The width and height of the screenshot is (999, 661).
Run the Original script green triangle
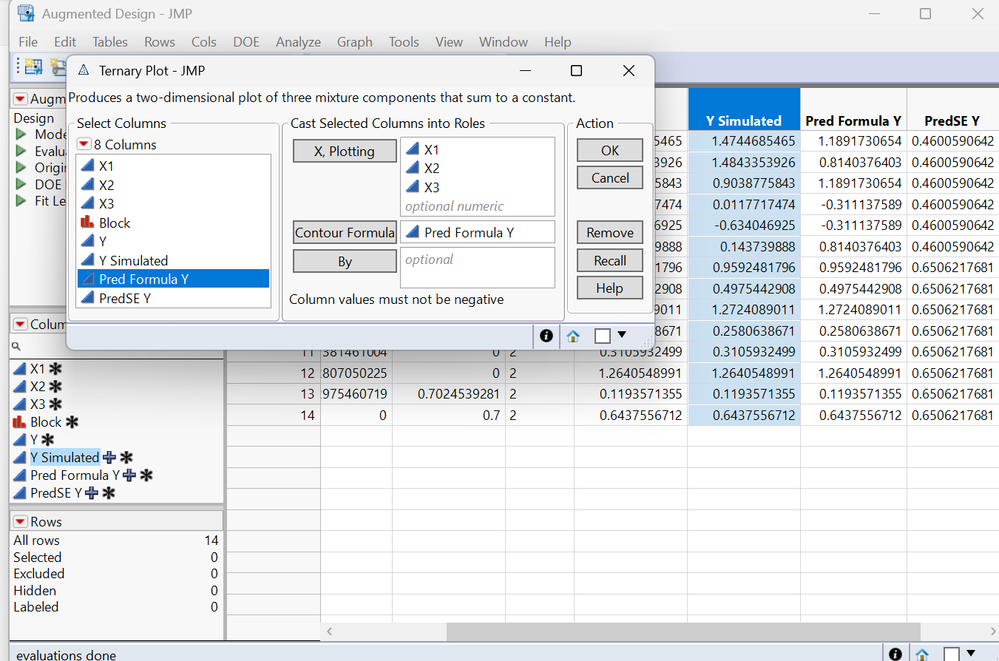click(21, 168)
